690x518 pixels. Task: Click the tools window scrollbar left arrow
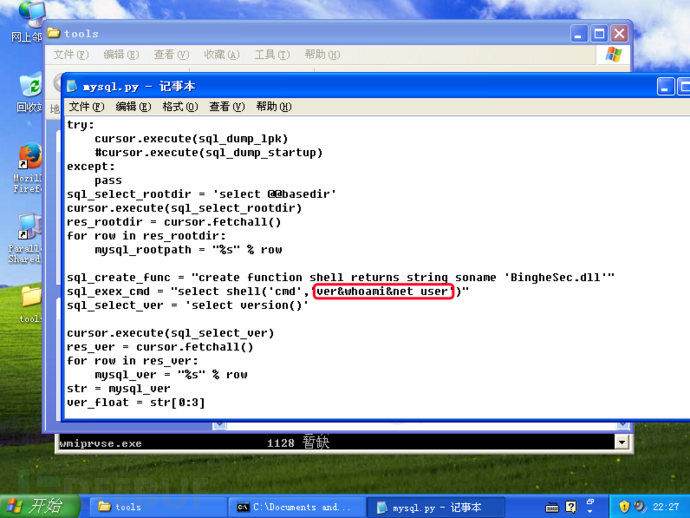(220, 425)
